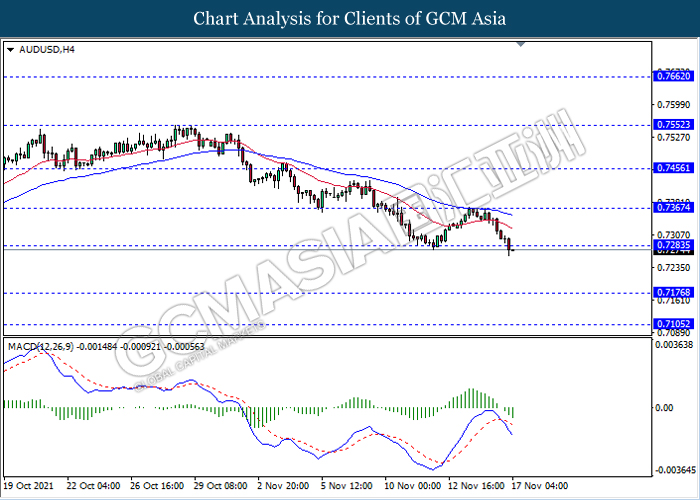Click the latest candlestick on the price chart
Image resolution: width=700 pixels, height=500 pixels.
(x=510, y=246)
